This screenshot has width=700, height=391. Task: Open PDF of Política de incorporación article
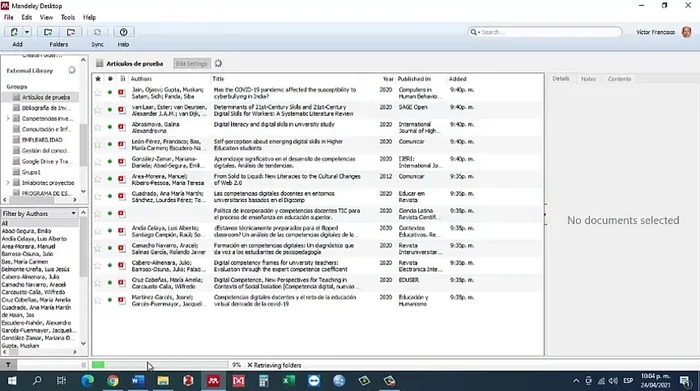[121, 213]
